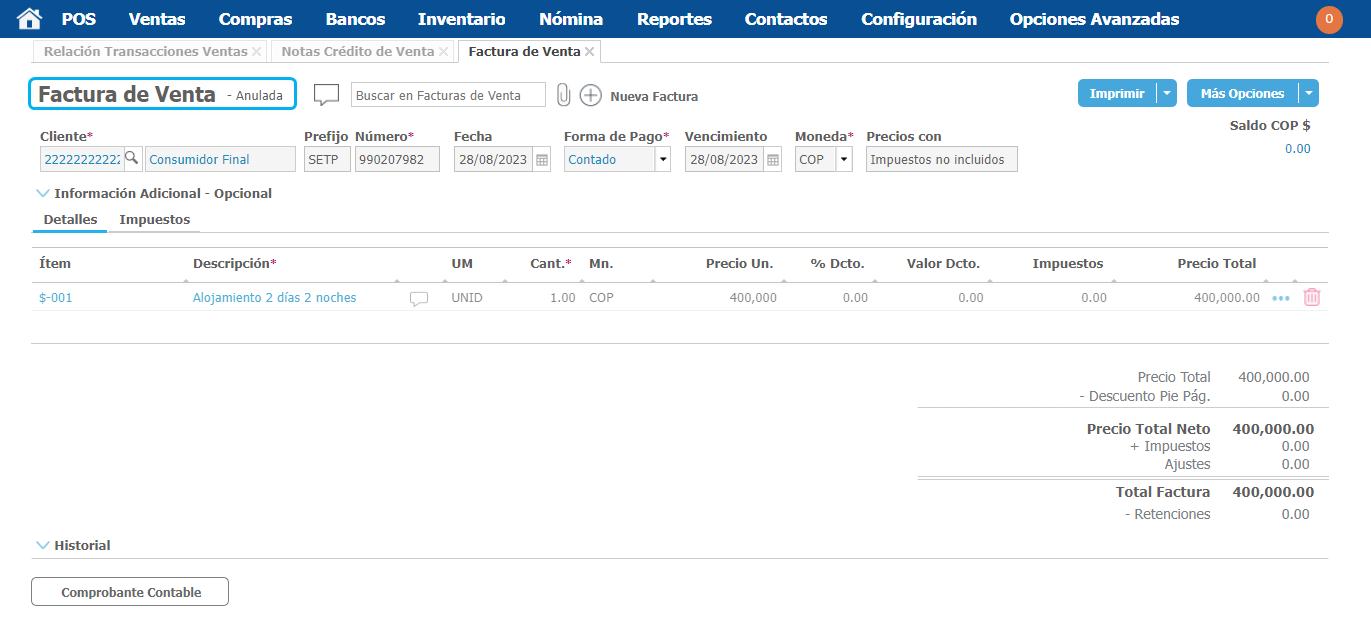Expand the Historial section
This screenshot has height=630, width=1371.
[42, 545]
